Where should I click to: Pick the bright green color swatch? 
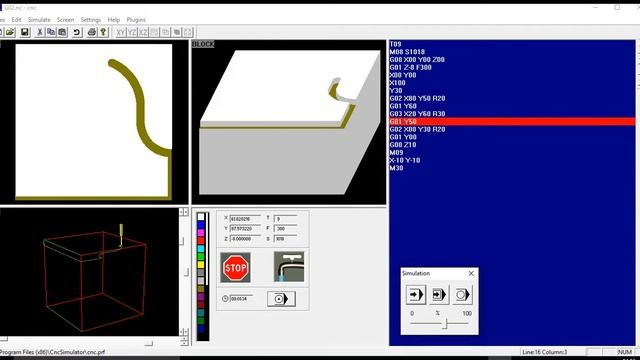[x=201, y=256]
